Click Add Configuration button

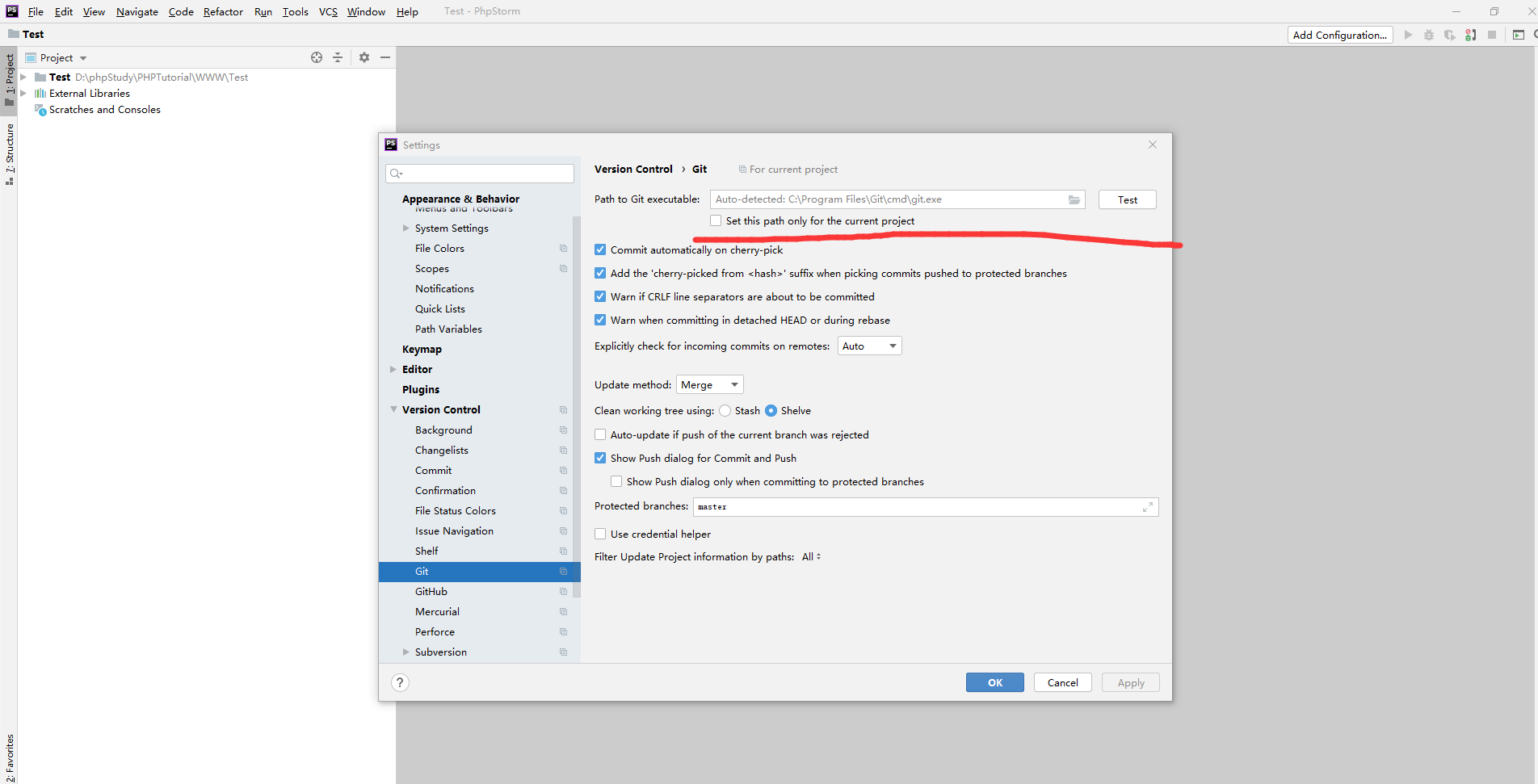click(x=1339, y=35)
